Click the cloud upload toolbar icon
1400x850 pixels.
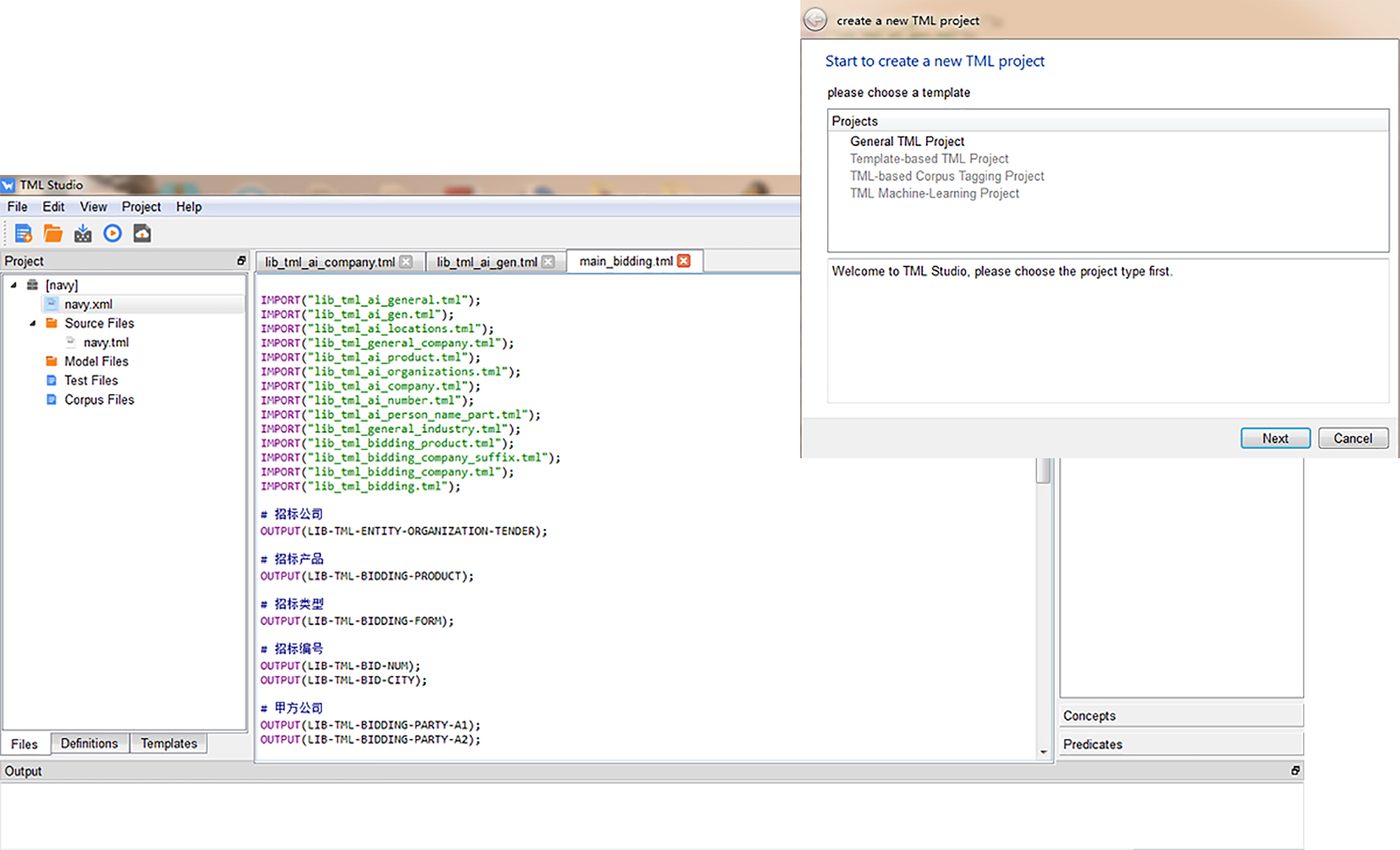142,234
